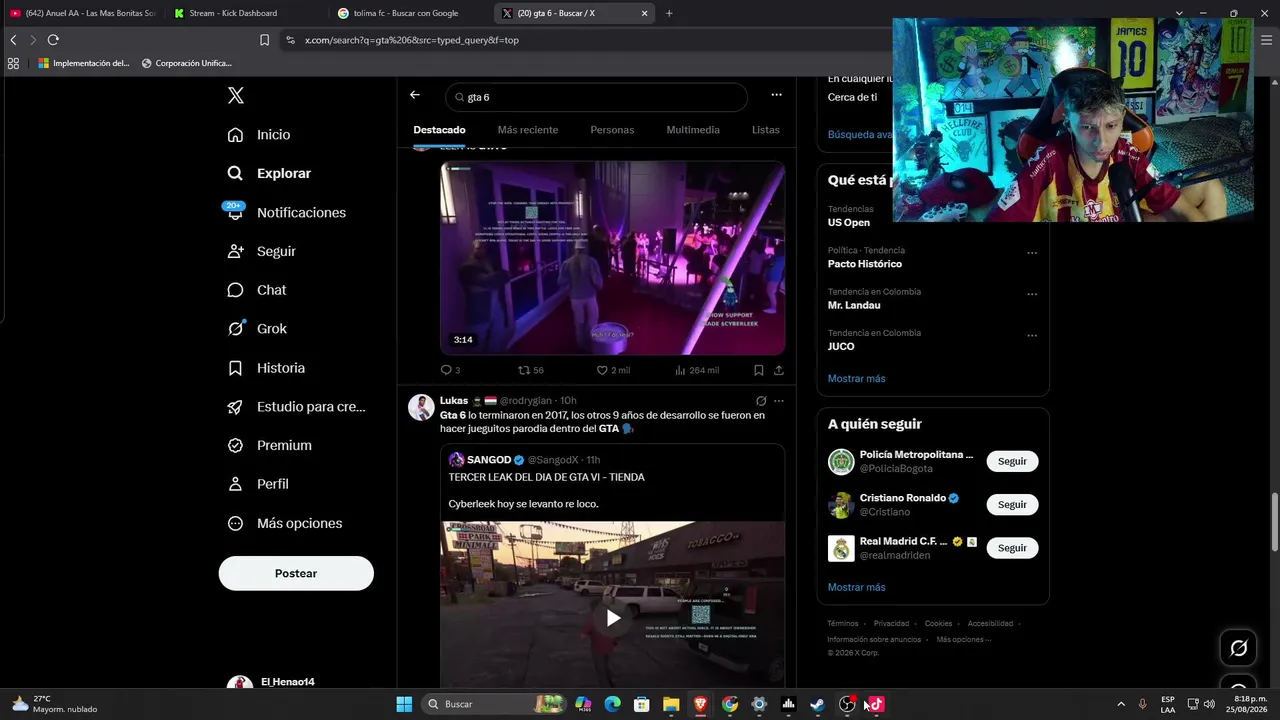Click the X search field with gta 6

[596, 97]
